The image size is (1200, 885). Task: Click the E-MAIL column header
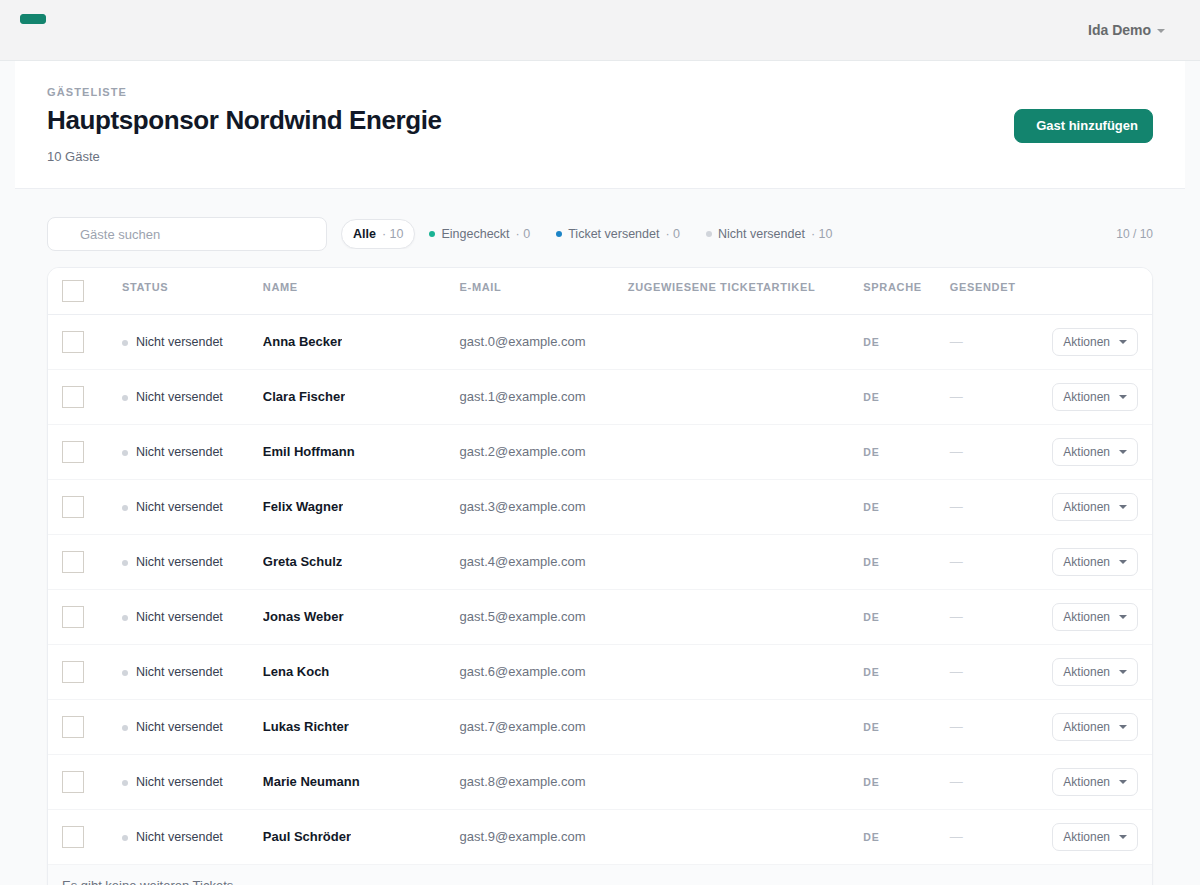(x=480, y=287)
